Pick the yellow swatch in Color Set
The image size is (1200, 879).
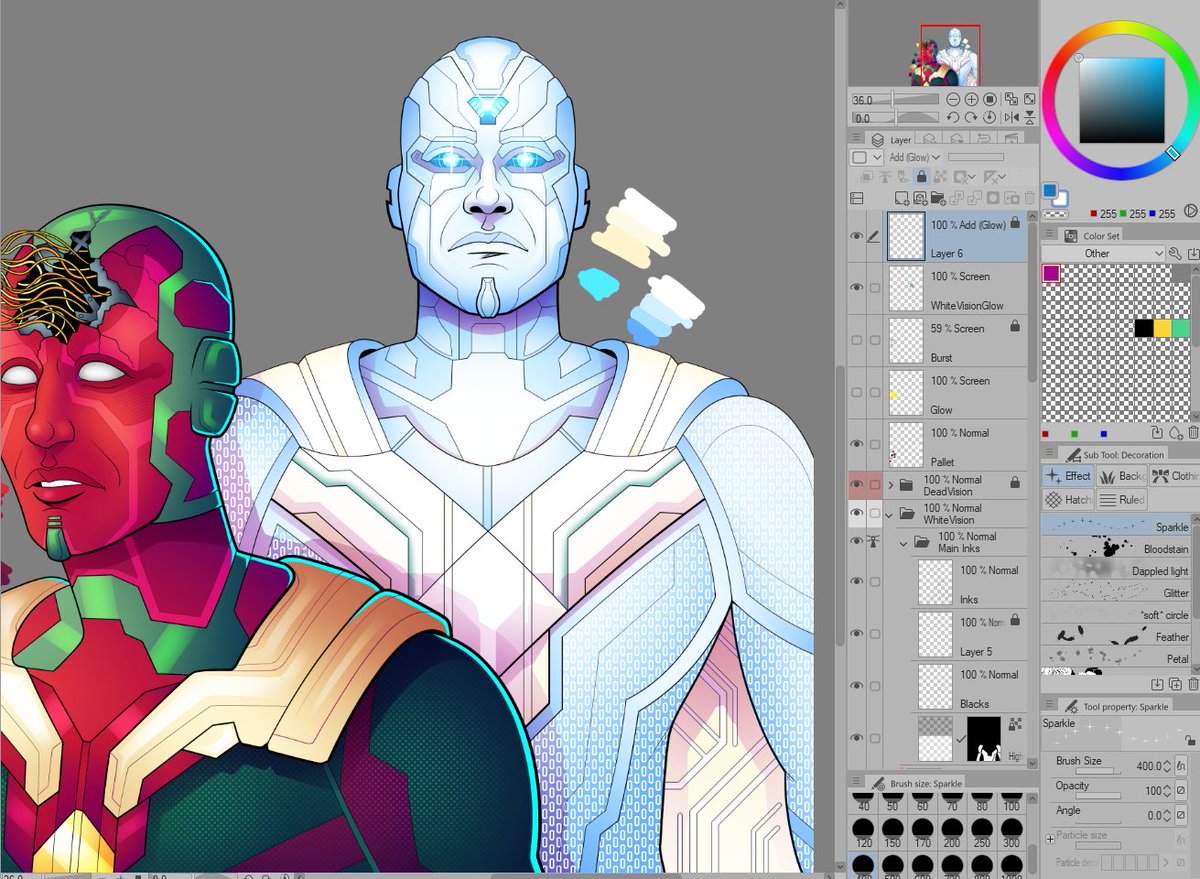(x=1162, y=328)
